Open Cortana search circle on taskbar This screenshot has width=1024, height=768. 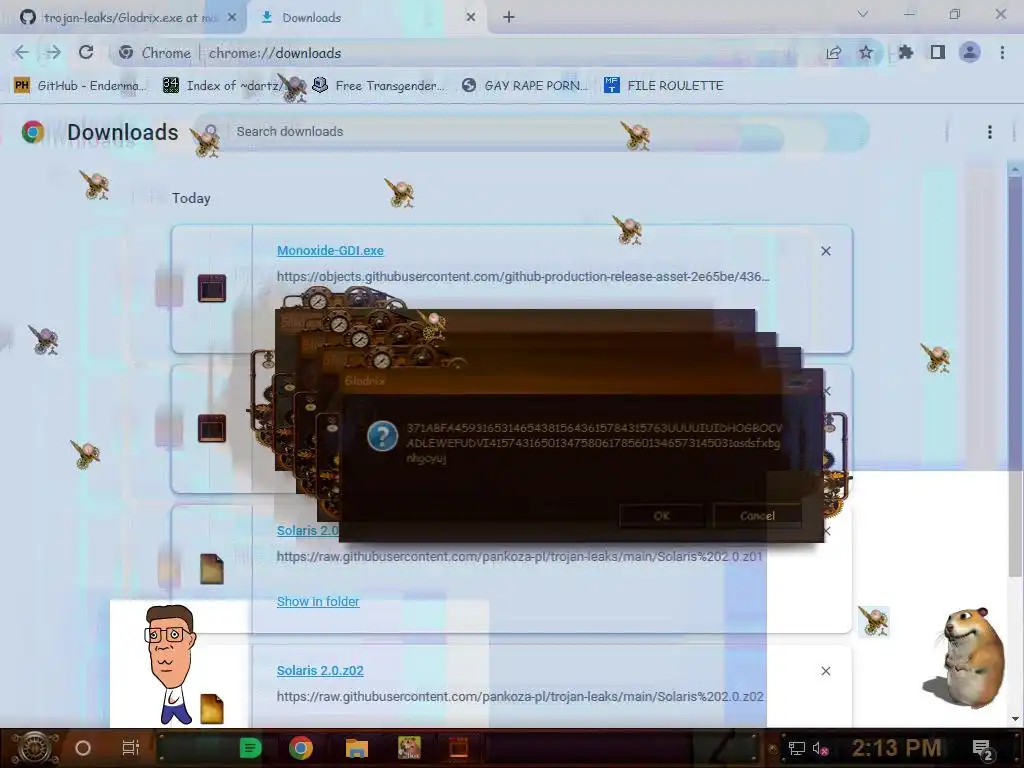[83, 748]
